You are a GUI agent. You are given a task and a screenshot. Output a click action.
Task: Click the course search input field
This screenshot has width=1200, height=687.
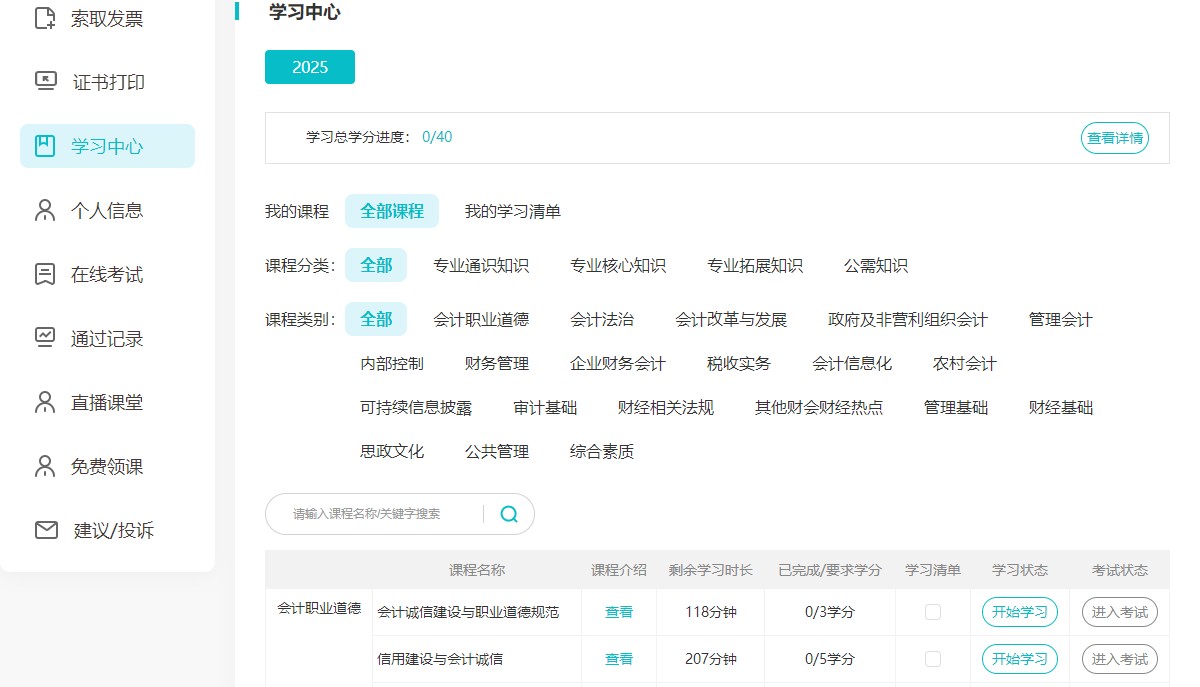coord(380,513)
